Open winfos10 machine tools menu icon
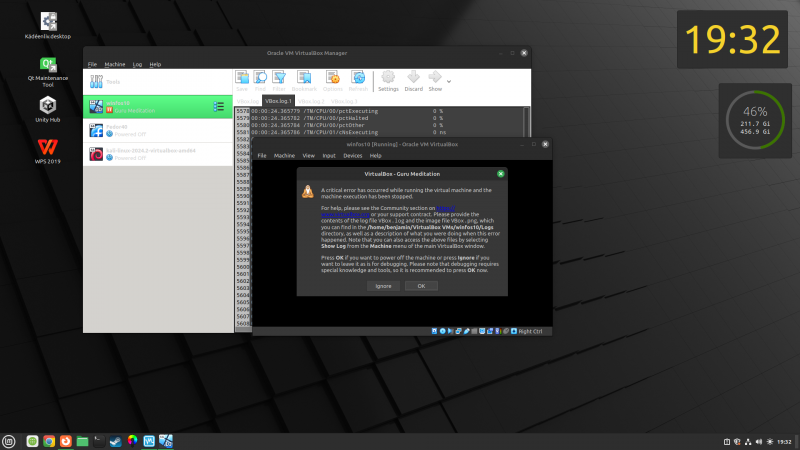Screen dimensions: 800x450 [x=219, y=107]
